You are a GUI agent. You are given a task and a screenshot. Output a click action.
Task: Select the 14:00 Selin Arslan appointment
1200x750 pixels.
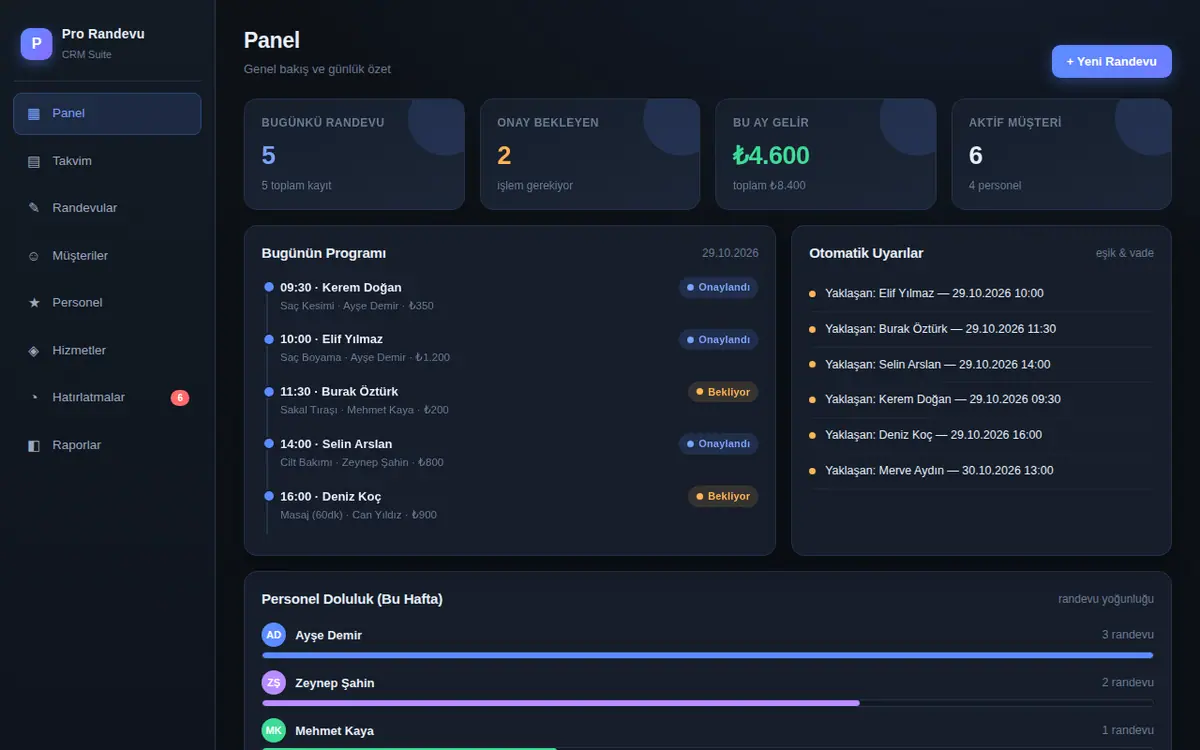point(510,452)
